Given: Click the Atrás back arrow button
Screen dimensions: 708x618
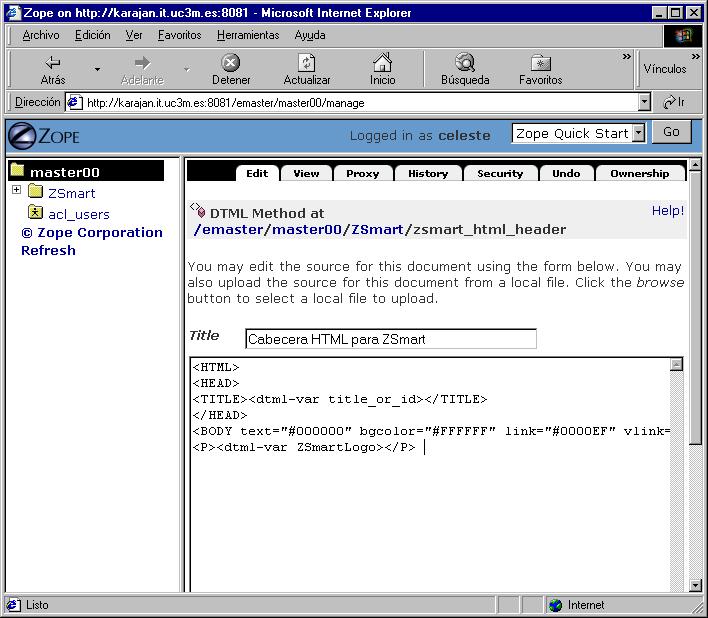Looking at the screenshot, I should click(x=53, y=70).
